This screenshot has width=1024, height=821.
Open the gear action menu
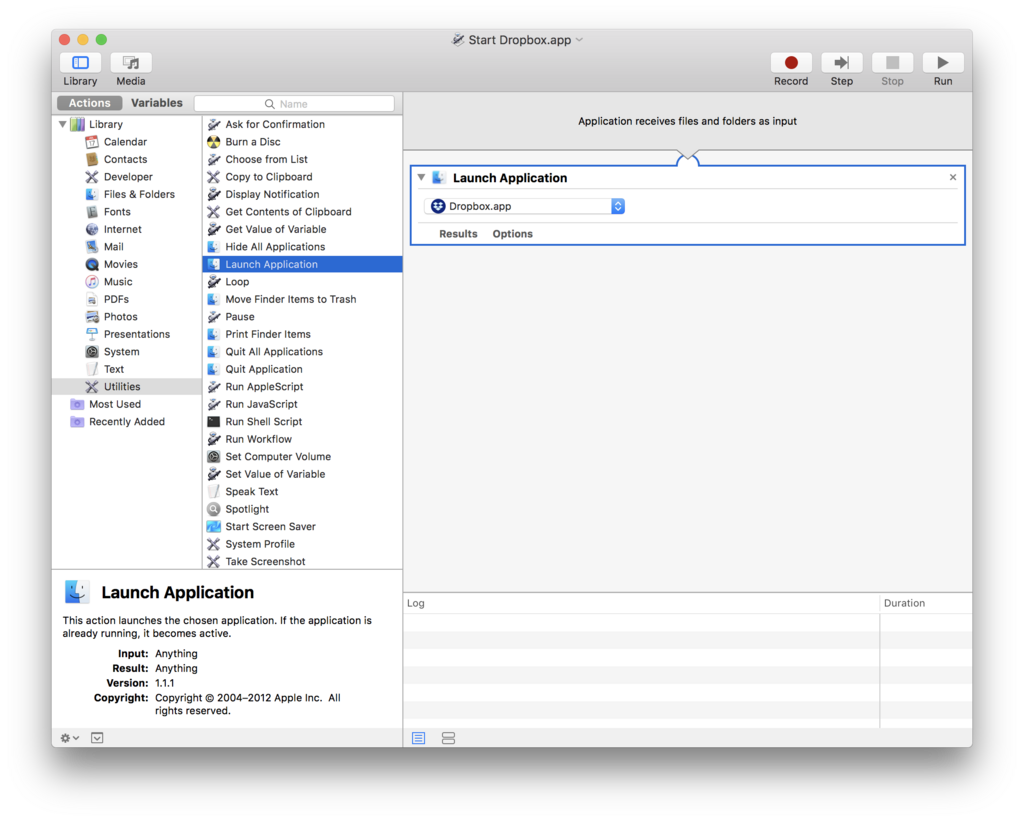[x=69, y=738]
